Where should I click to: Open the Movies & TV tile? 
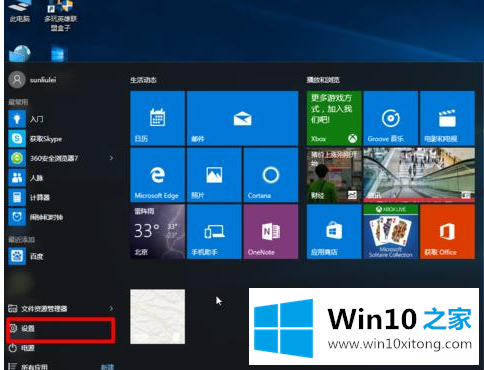coord(447,118)
